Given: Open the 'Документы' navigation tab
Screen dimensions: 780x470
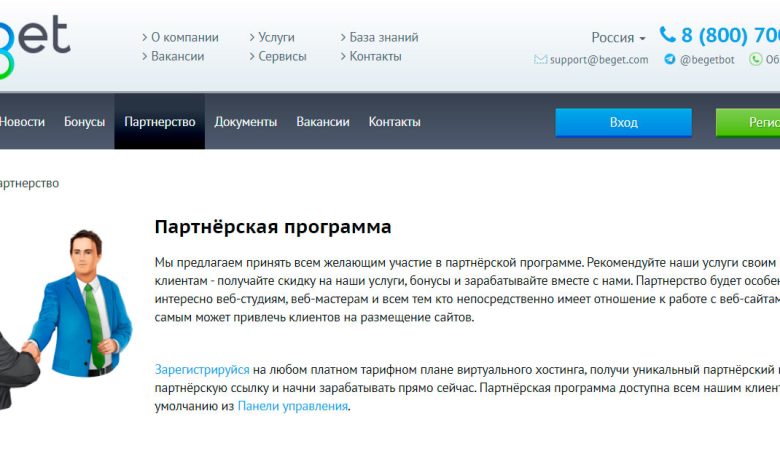Looking at the screenshot, I should tap(245, 122).
